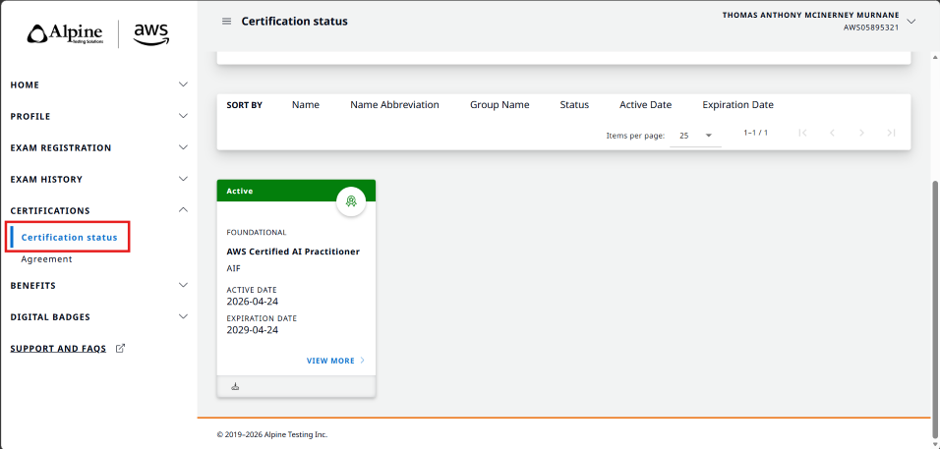Click the certification badge ribbon icon
940x449 pixels.
[351, 202]
